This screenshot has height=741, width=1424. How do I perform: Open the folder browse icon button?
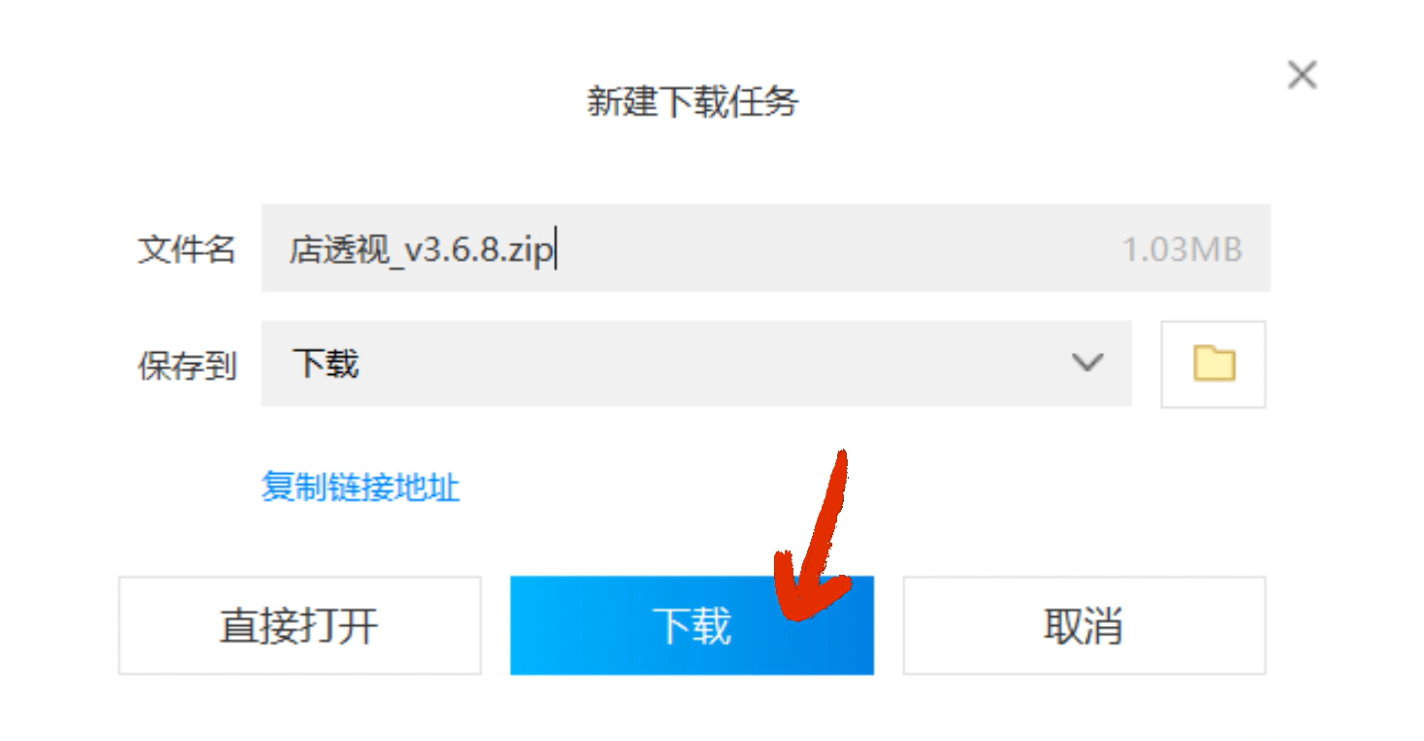1213,364
